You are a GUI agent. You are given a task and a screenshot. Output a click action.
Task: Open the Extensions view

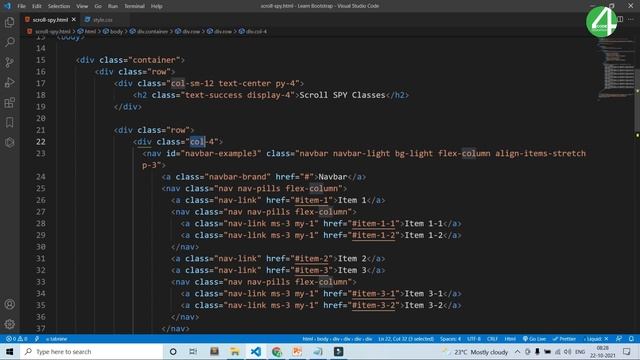click(x=10, y=102)
